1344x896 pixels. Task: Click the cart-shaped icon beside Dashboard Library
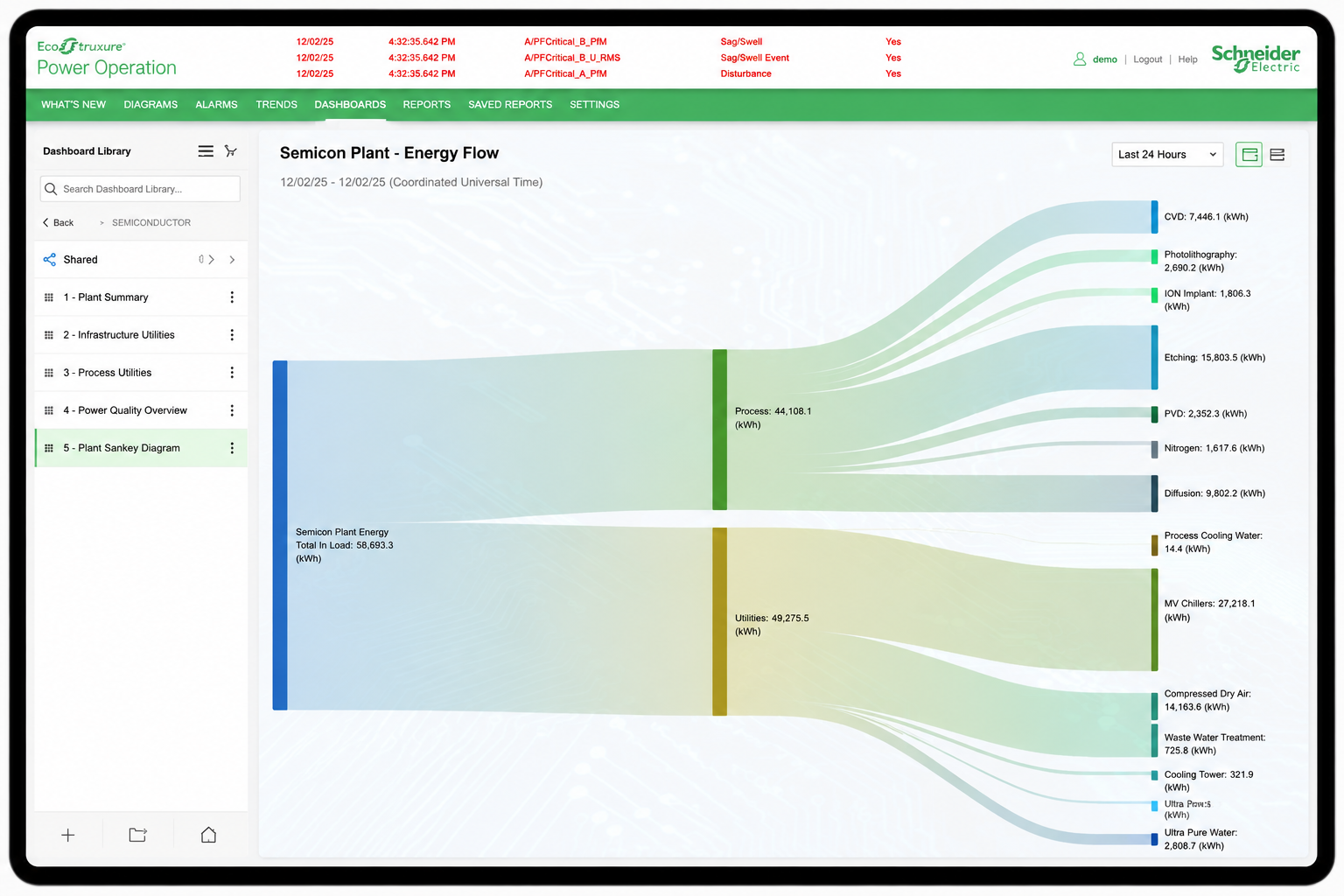pyautogui.click(x=231, y=151)
